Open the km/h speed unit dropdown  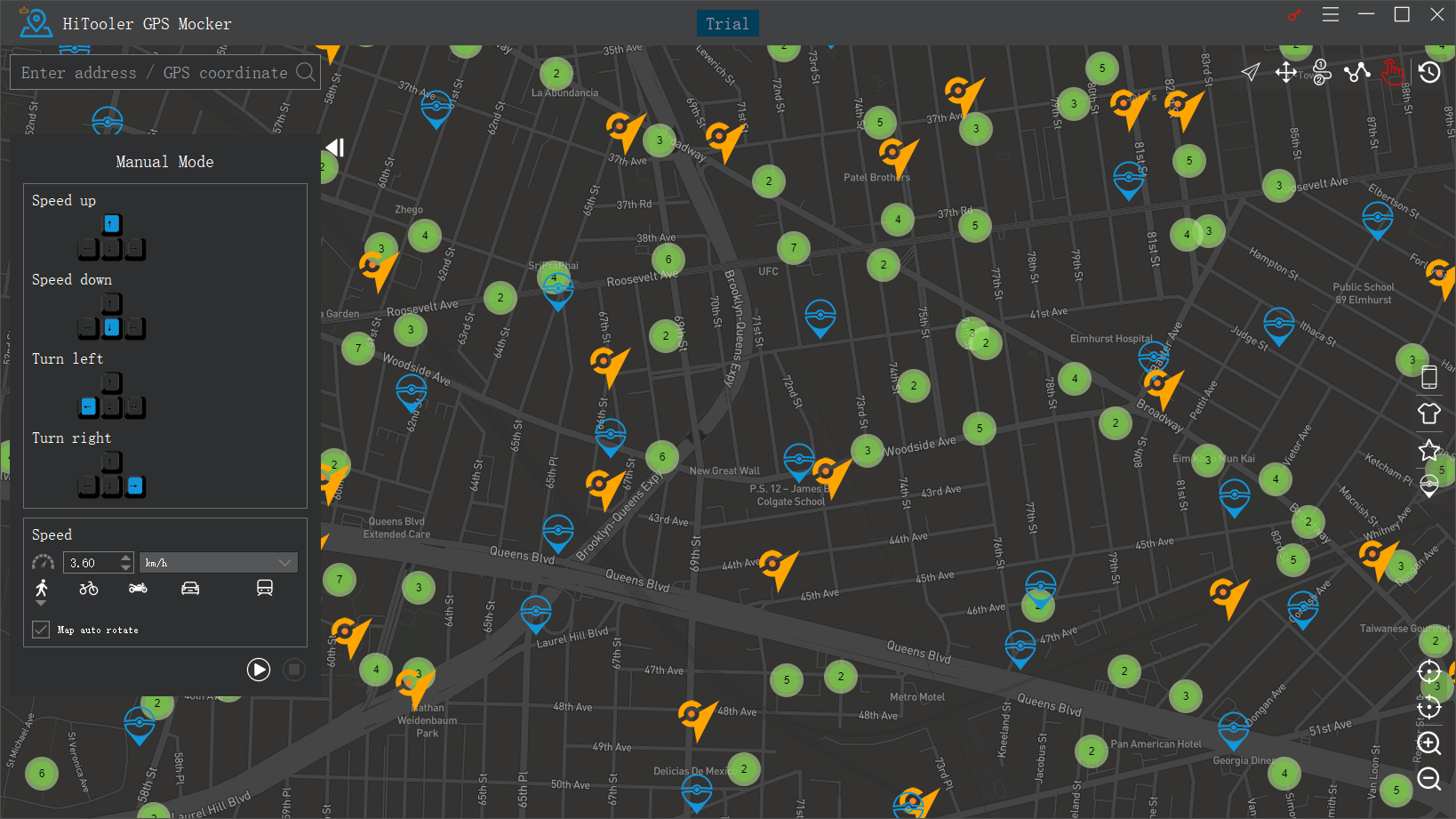click(x=218, y=563)
